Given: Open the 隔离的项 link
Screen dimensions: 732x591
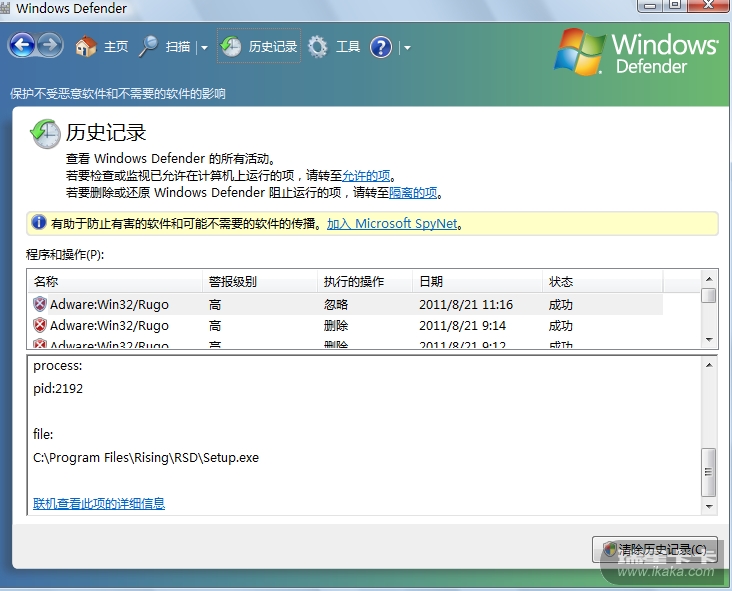Looking at the screenshot, I should tap(413, 192).
